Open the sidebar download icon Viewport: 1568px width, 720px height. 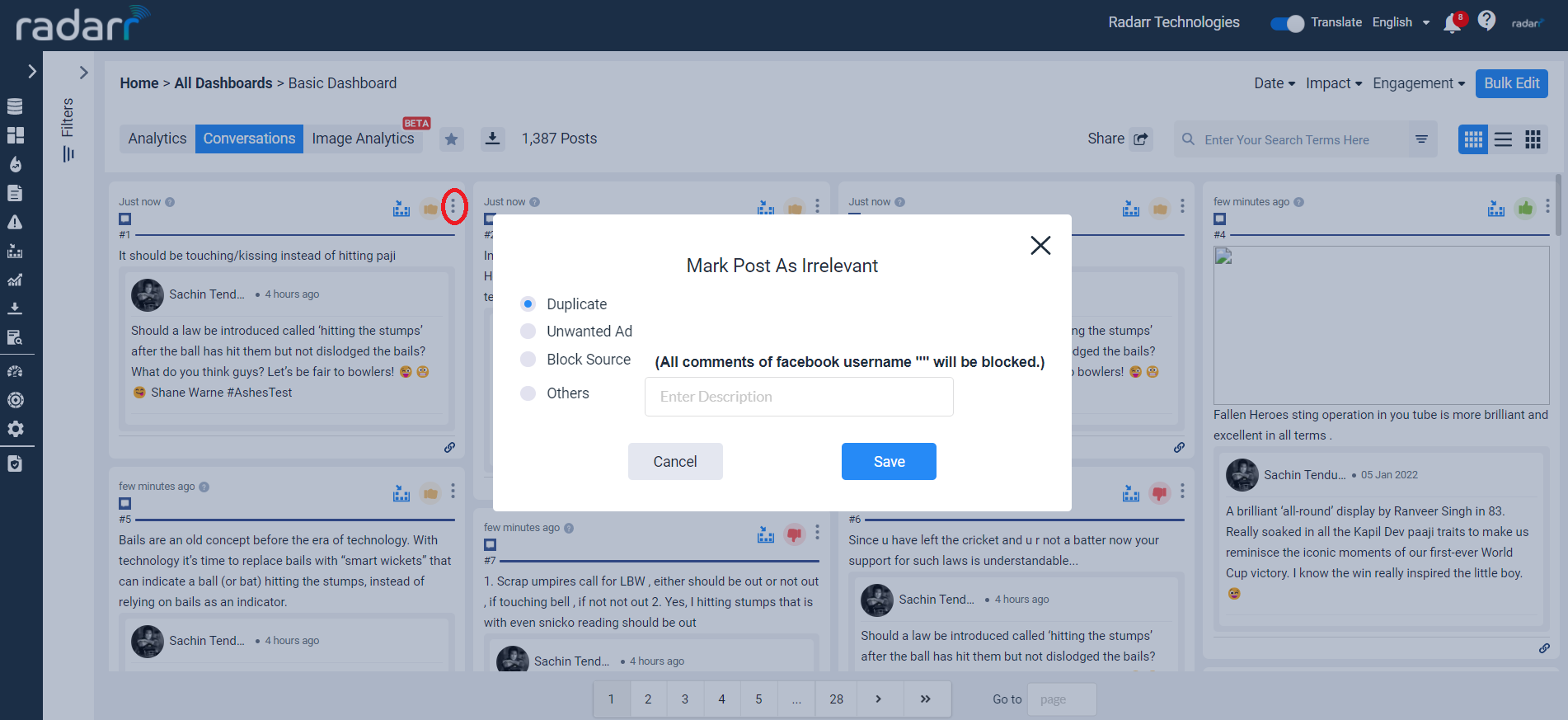click(x=15, y=308)
